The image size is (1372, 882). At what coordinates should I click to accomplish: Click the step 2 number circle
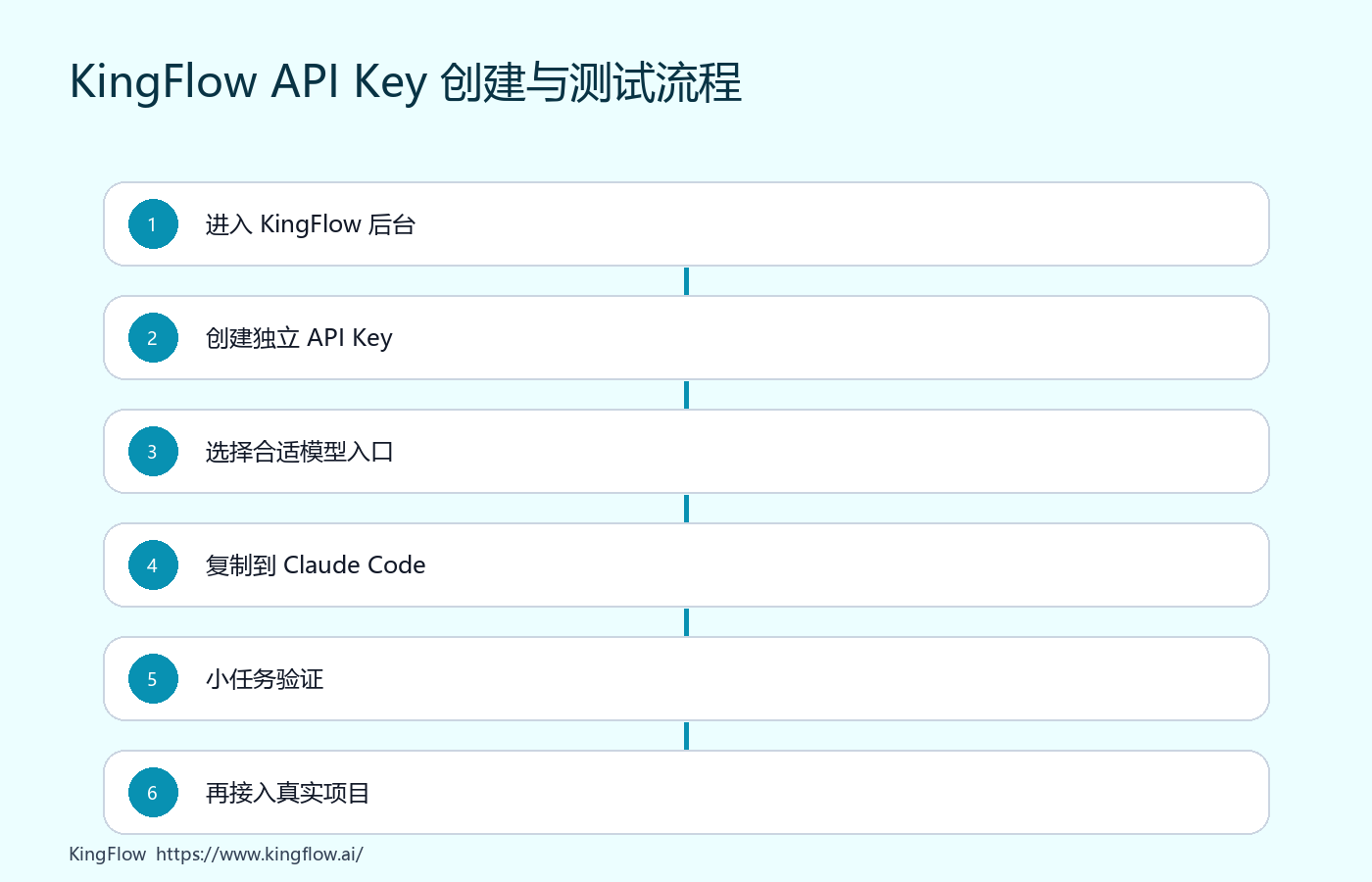coord(153,338)
